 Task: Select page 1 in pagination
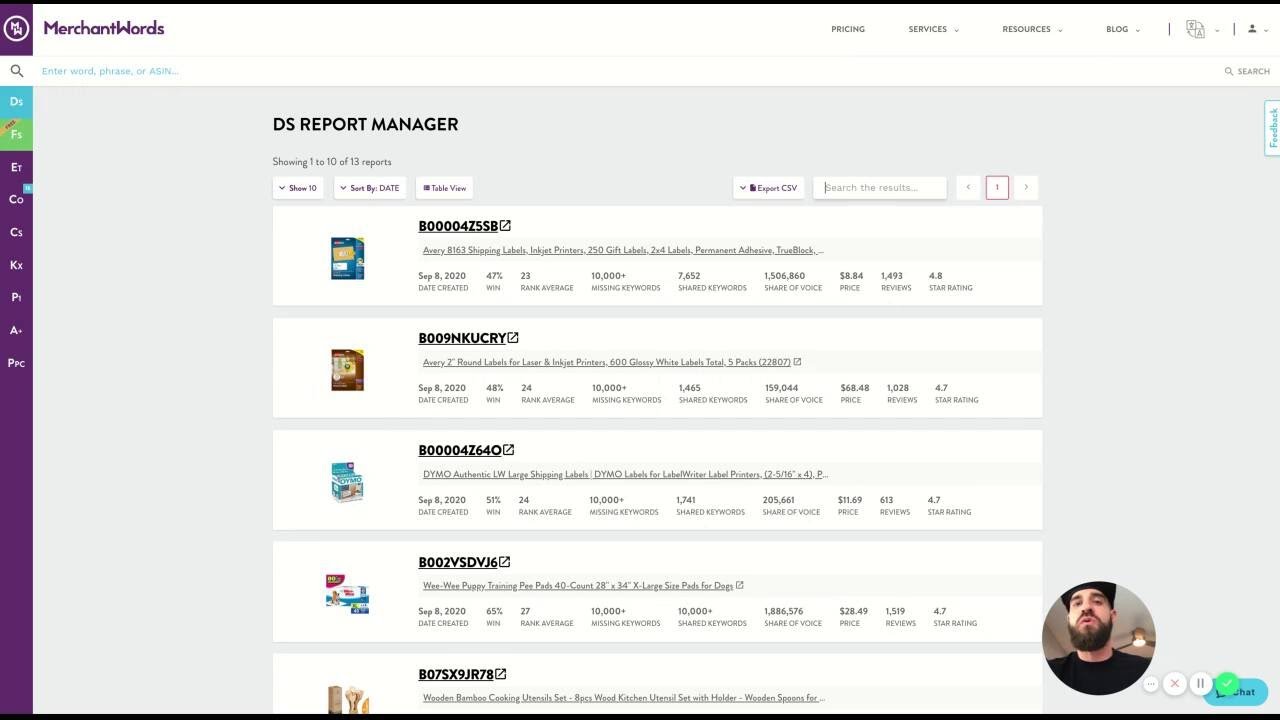[997, 188]
